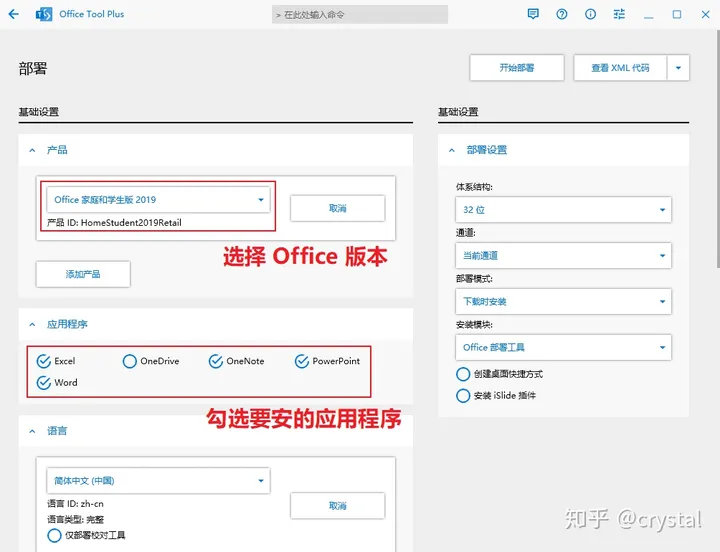The height and width of the screenshot is (552, 720).
Task: Open the 32 位 architecture dropdown
Action: tap(563, 210)
